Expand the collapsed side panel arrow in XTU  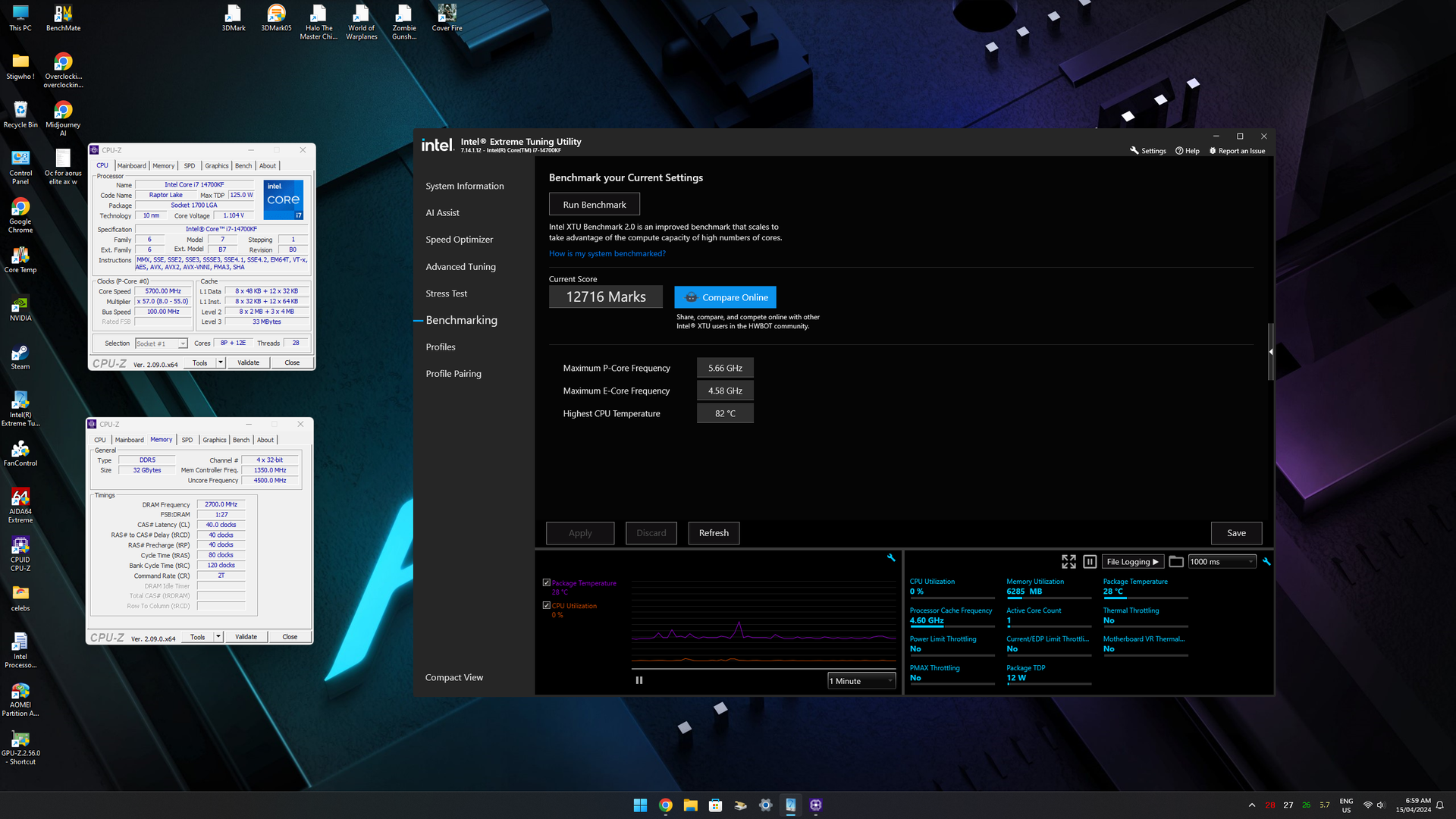click(x=1270, y=352)
